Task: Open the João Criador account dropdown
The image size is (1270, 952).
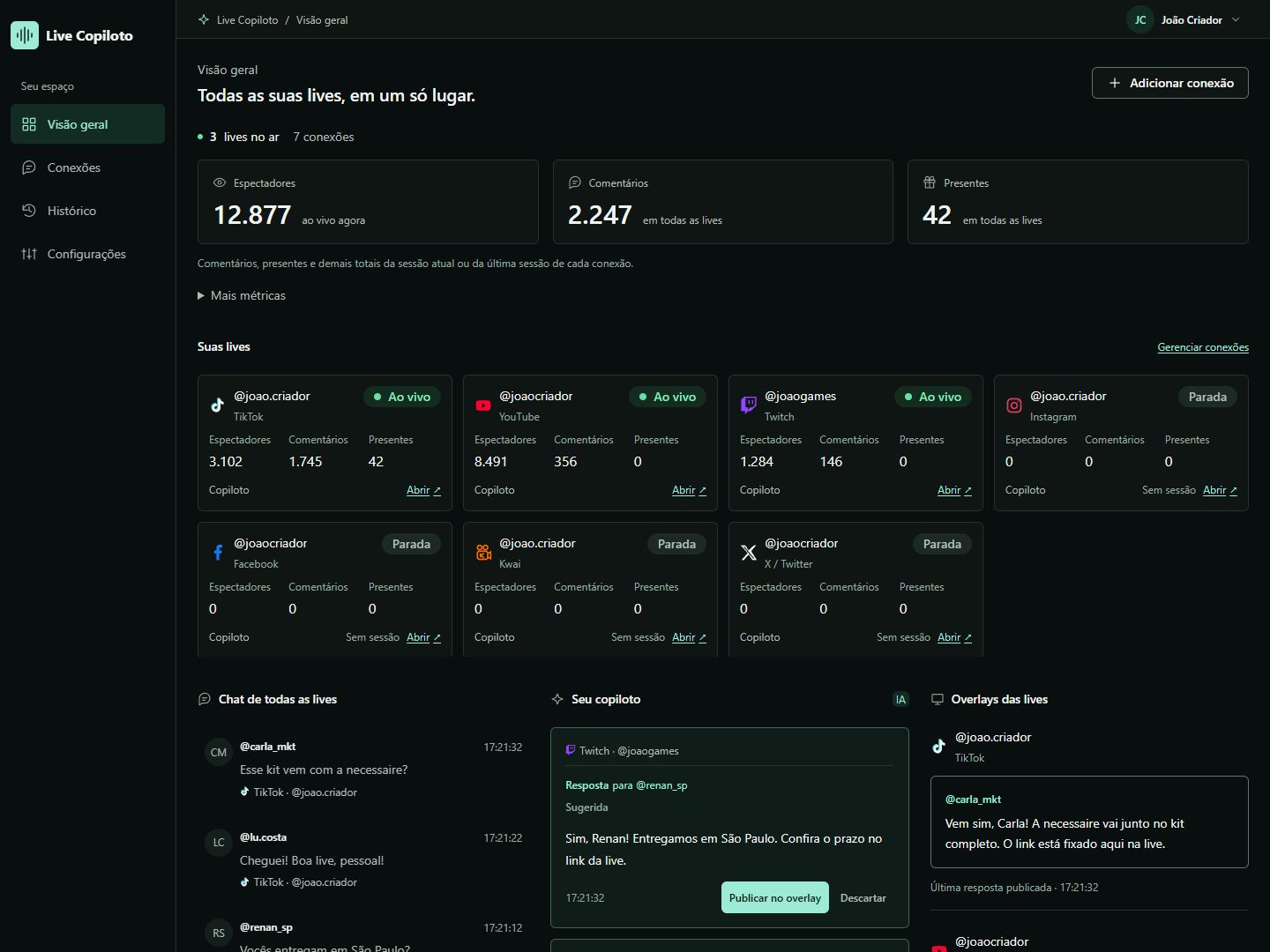Action: (1184, 19)
